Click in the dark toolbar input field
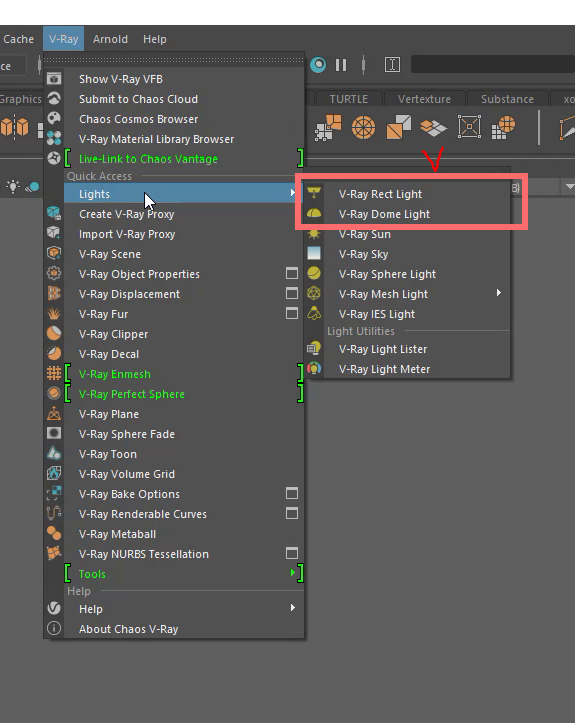This screenshot has width=575, height=723. pyautogui.click(x=492, y=65)
